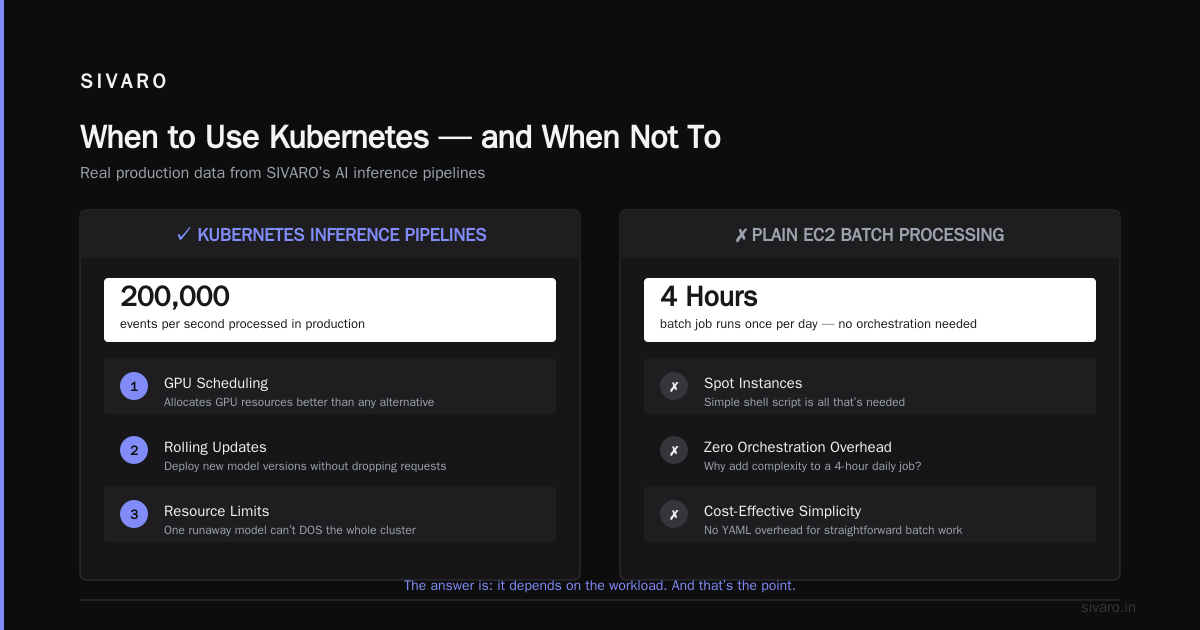
Task: Click 'Deploy new model versions without dropping requests'
Action: pyautogui.click(x=305, y=466)
